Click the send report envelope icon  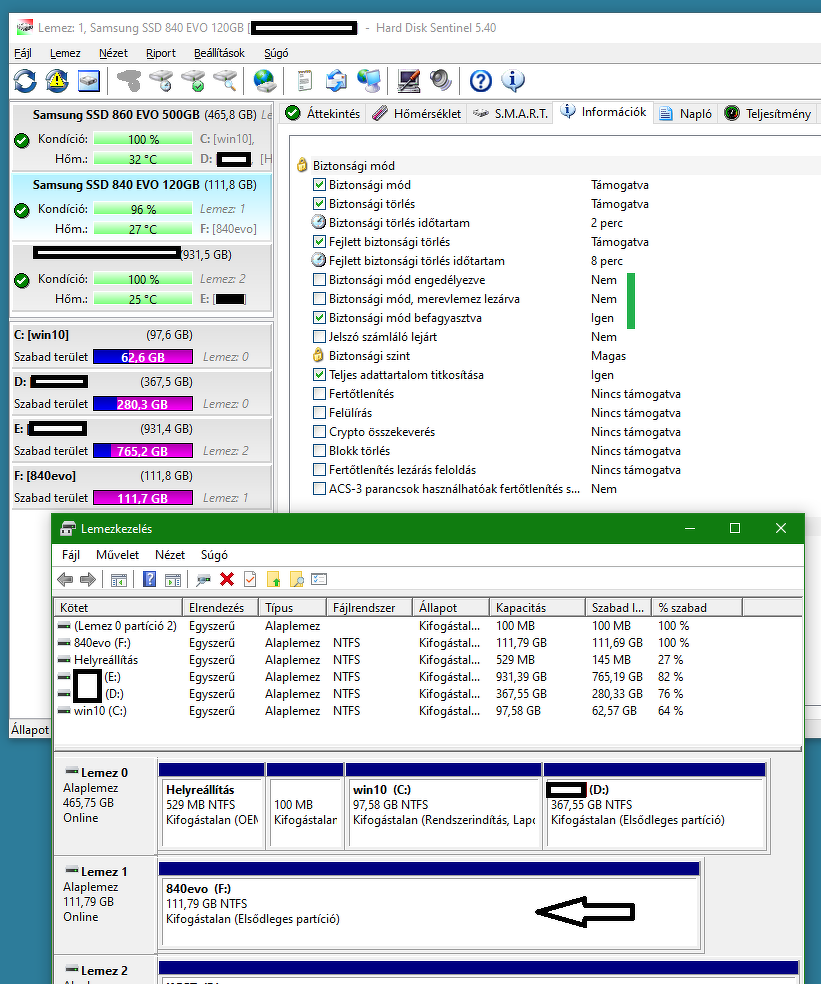(337, 81)
